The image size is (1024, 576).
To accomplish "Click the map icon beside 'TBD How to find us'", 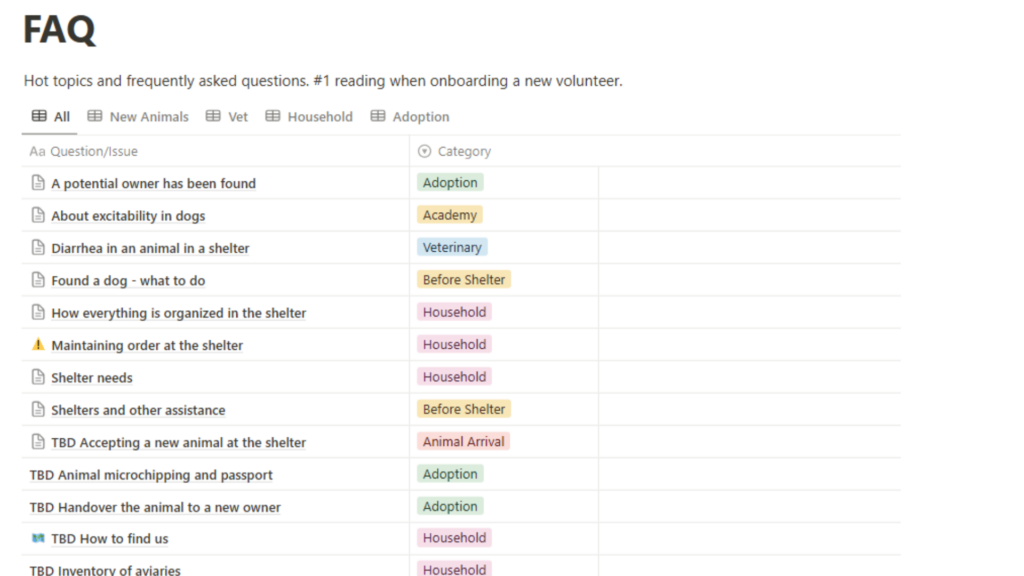I will click(x=38, y=538).
